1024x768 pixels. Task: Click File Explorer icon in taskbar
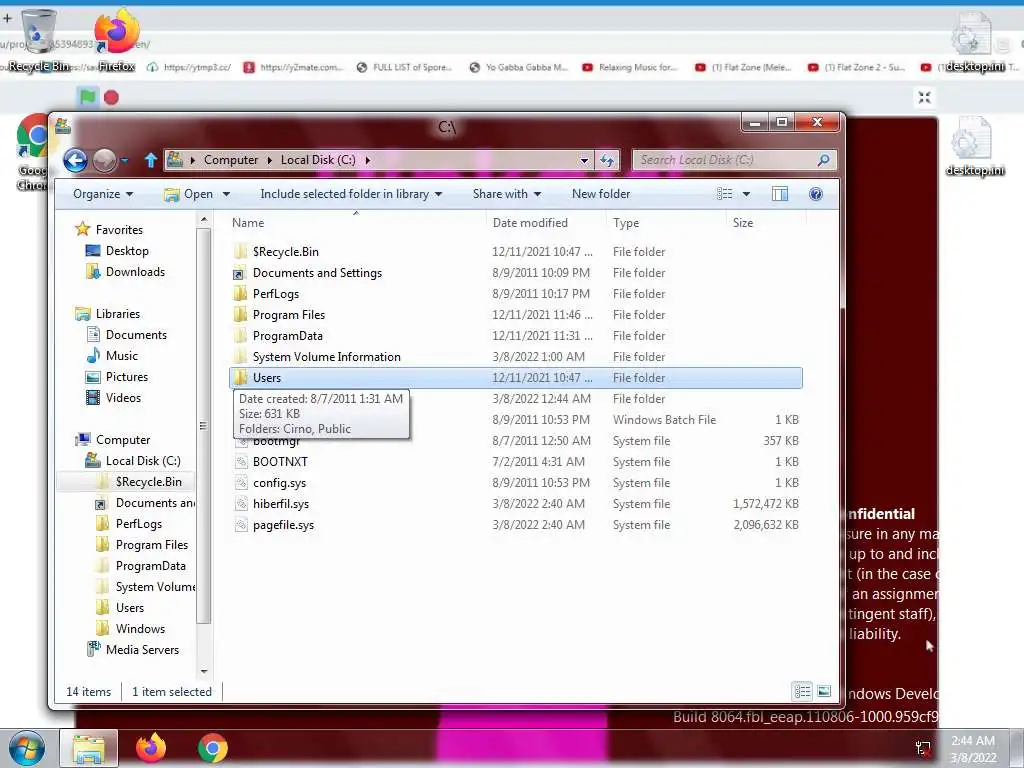(x=89, y=748)
